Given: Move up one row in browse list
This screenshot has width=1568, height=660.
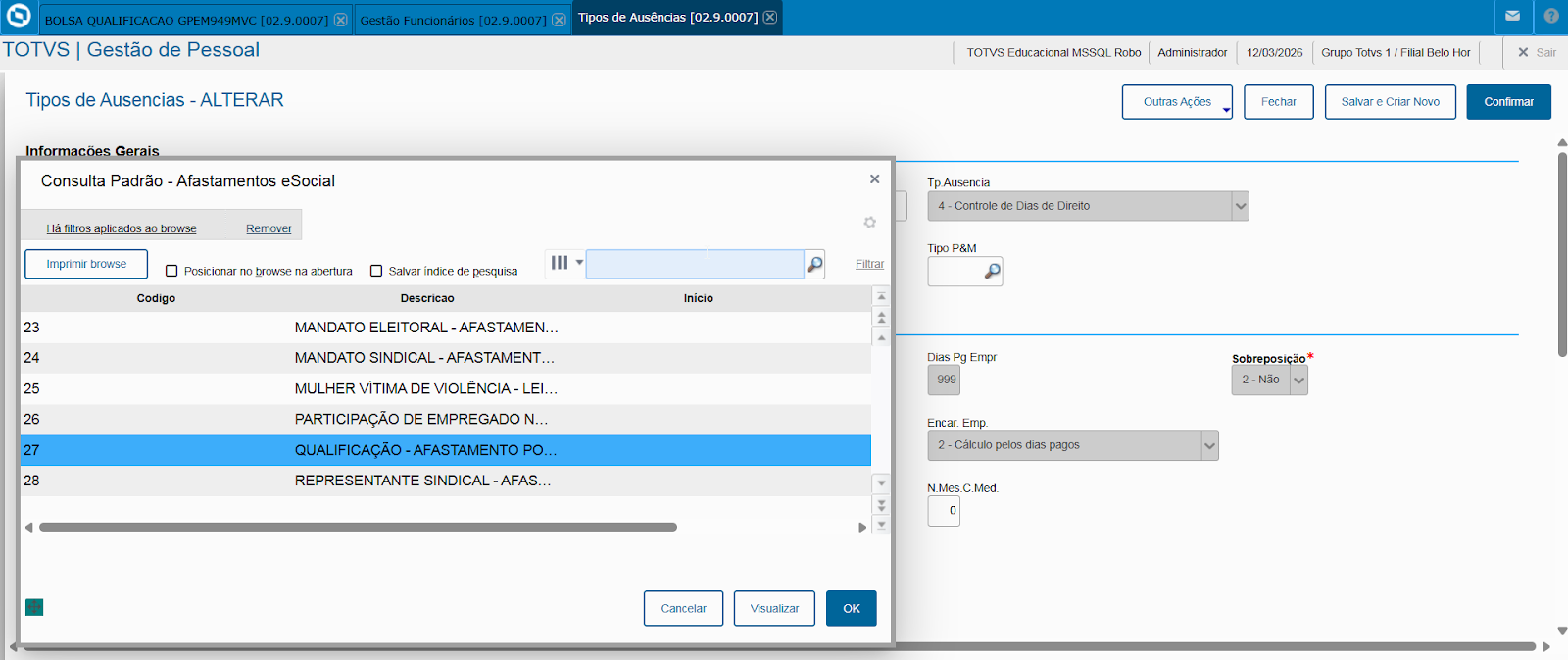Looking at the screenshot, I should 881,337.
